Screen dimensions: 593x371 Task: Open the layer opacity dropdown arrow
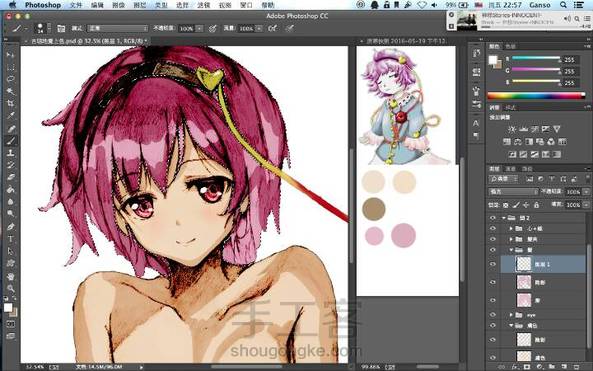[586, 192]
